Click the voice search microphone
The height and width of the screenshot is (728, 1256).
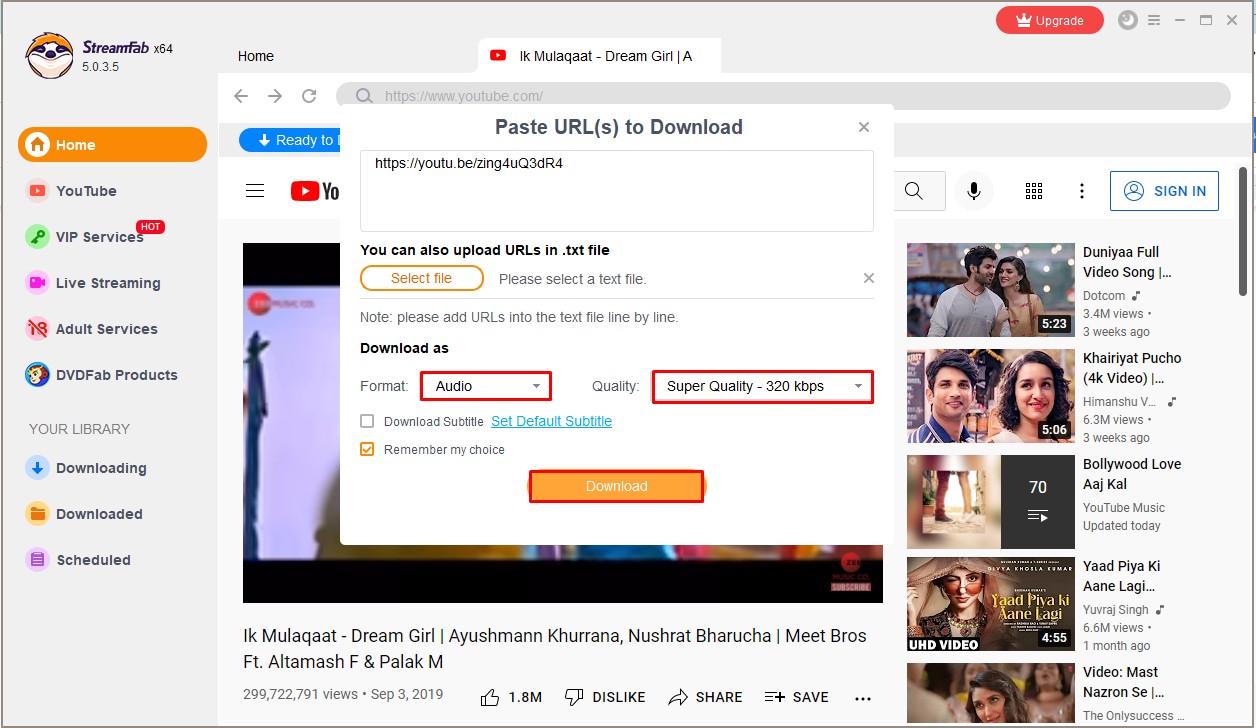pos(973,191)
